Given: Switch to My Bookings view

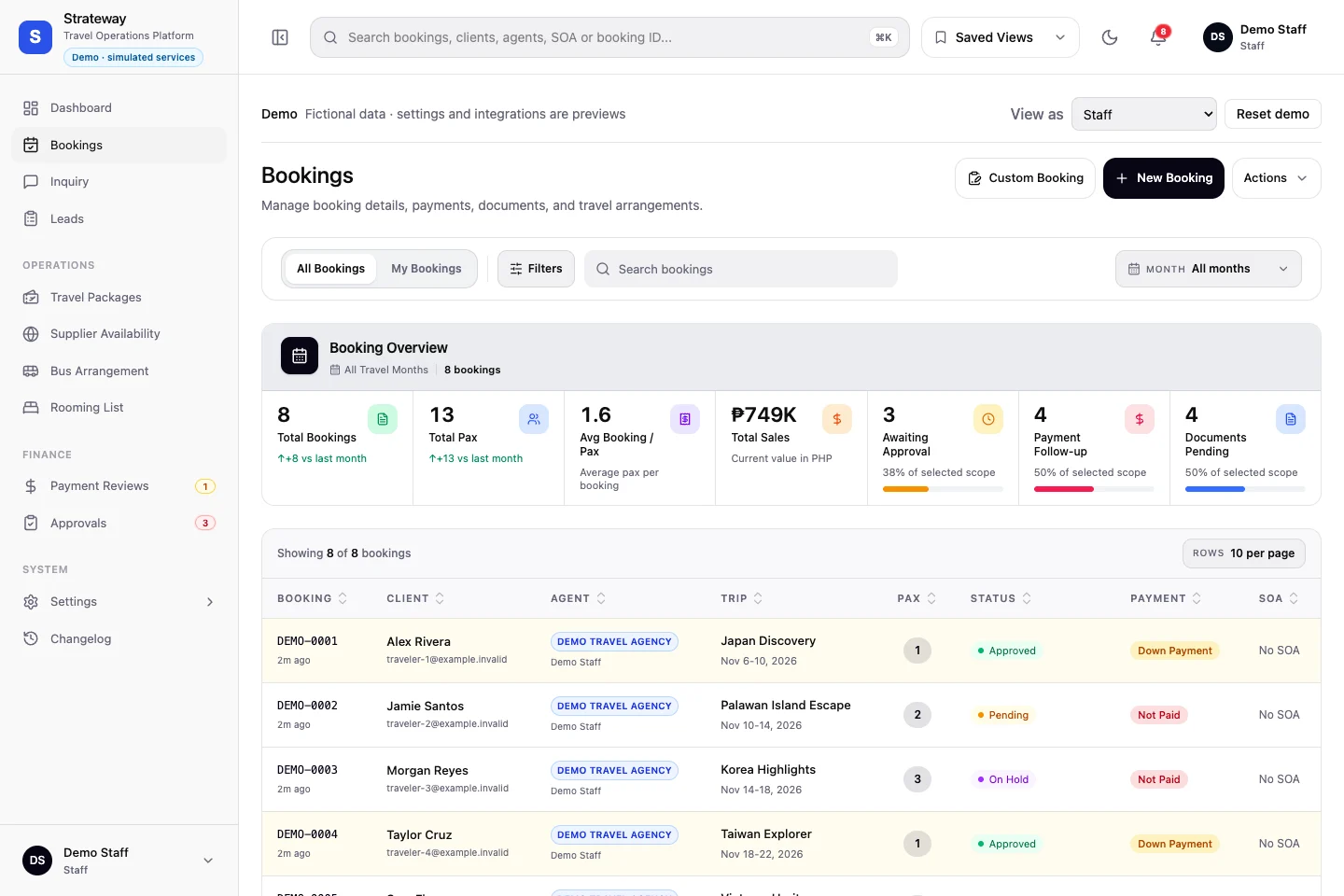Looking at the screenshot, I should [427, 269].
